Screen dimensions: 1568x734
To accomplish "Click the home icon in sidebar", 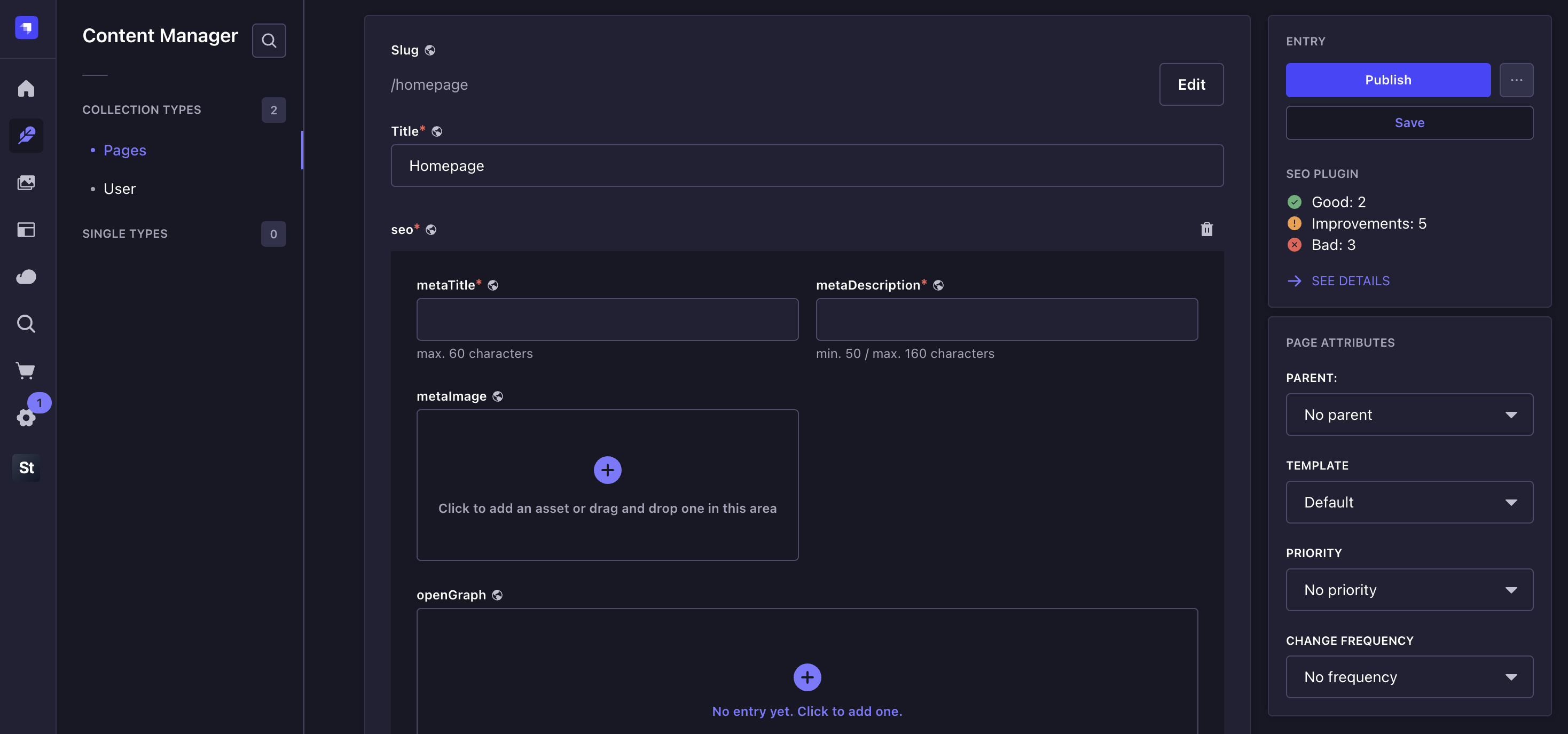I will click(x=26, y=88).
